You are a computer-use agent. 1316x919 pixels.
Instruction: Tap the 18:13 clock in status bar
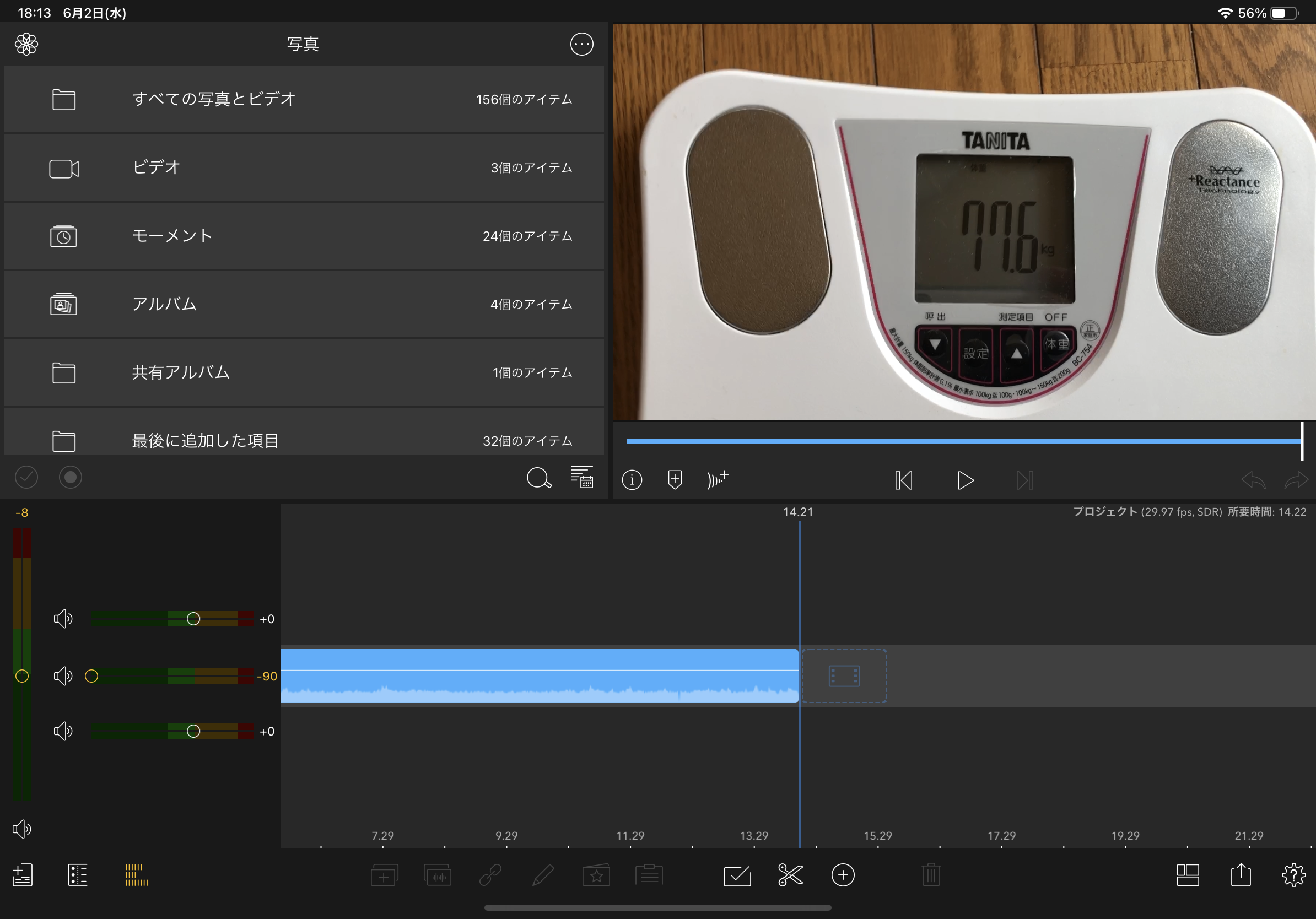(34, 13)
